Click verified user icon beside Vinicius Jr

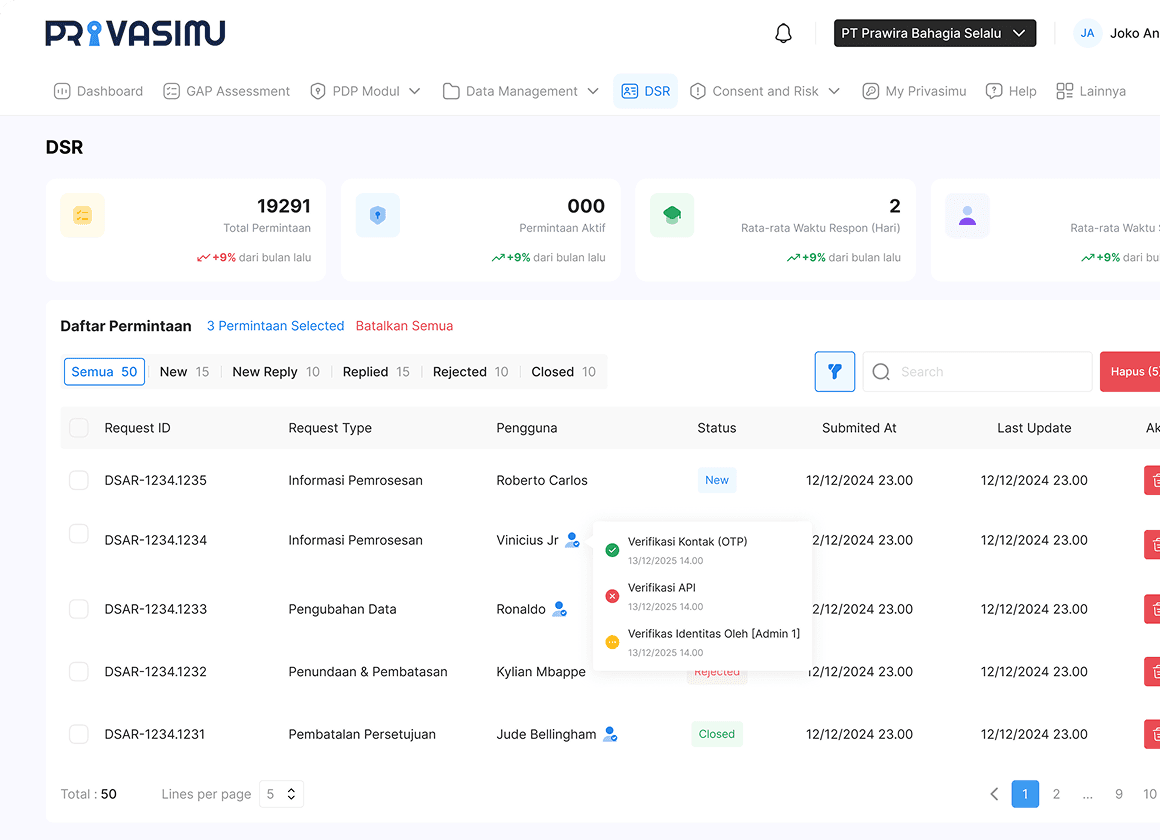[x=572, y=540]
